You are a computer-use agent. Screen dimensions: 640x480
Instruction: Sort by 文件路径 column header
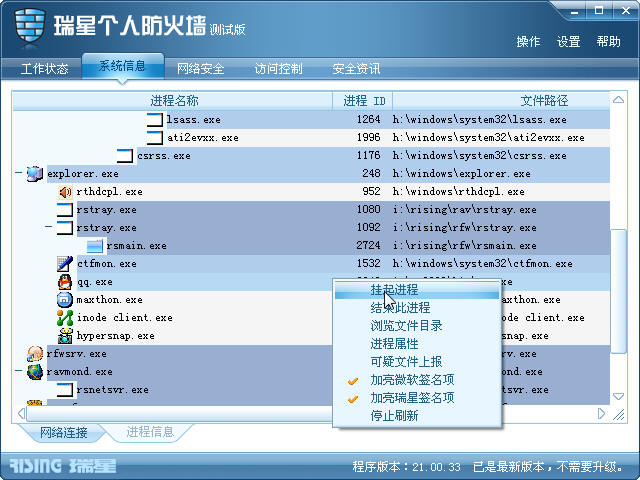point(502,101)
